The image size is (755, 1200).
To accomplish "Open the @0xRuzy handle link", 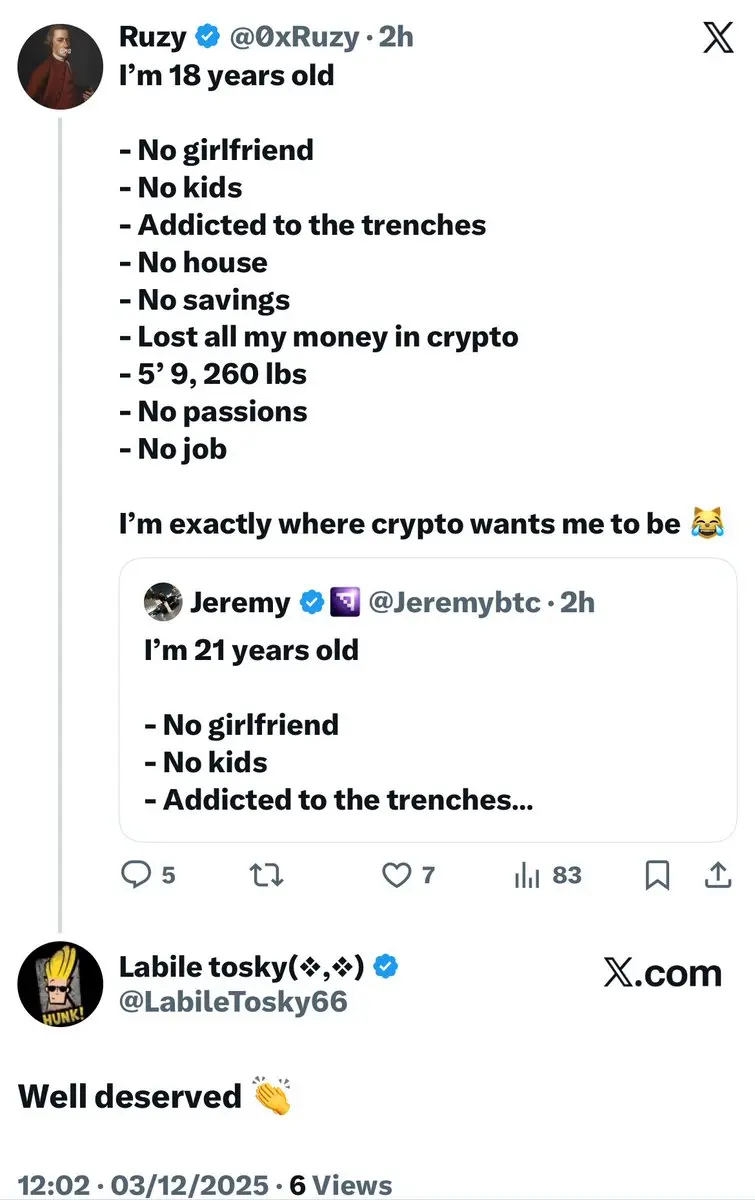I will 294,38.
